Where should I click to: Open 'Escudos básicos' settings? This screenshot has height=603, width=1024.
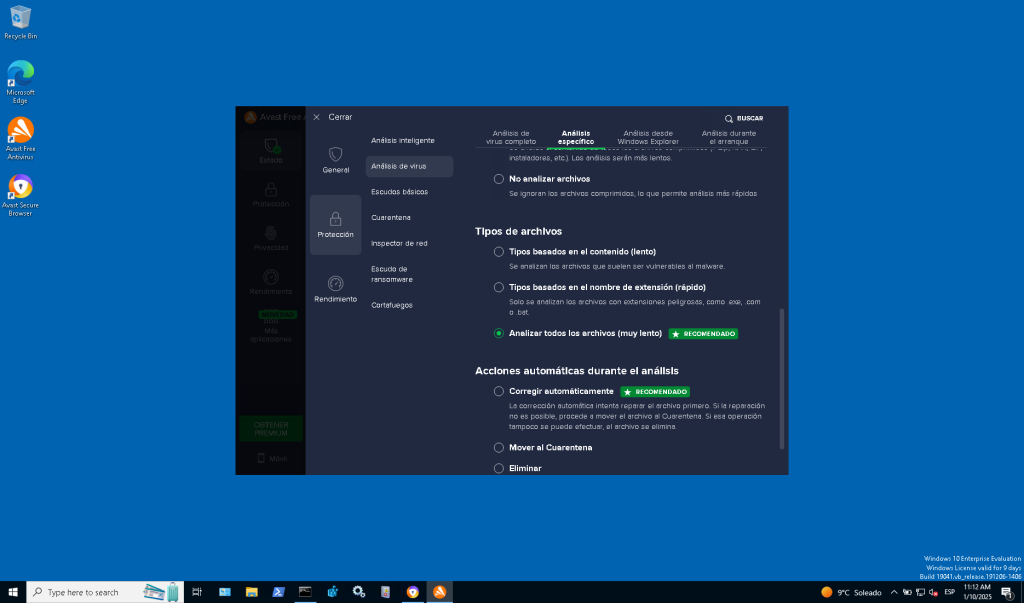(400, 192)
